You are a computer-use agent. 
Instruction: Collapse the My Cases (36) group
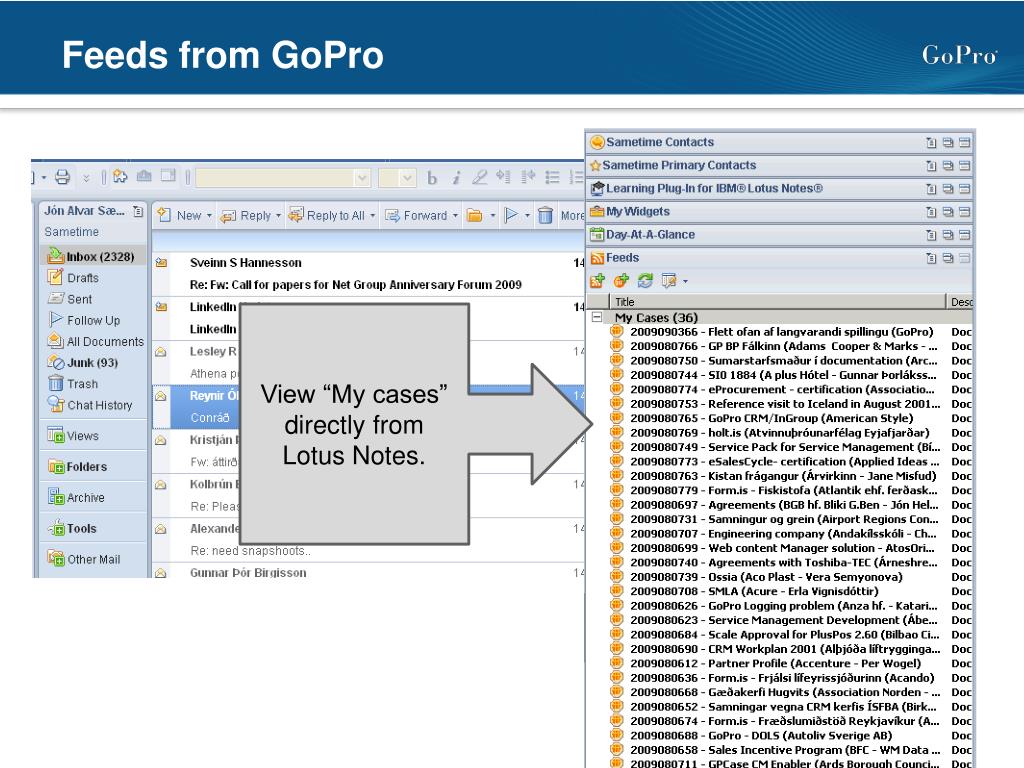596,317
